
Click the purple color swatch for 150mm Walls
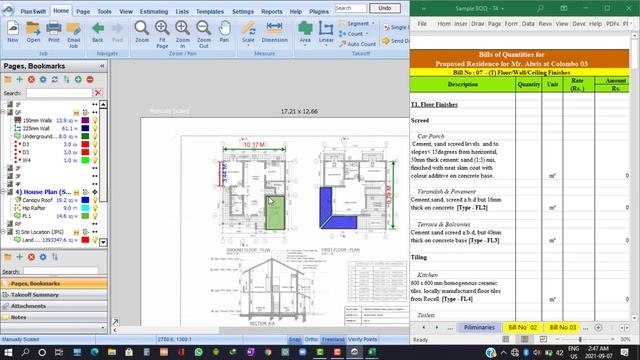tap(85, 120)
